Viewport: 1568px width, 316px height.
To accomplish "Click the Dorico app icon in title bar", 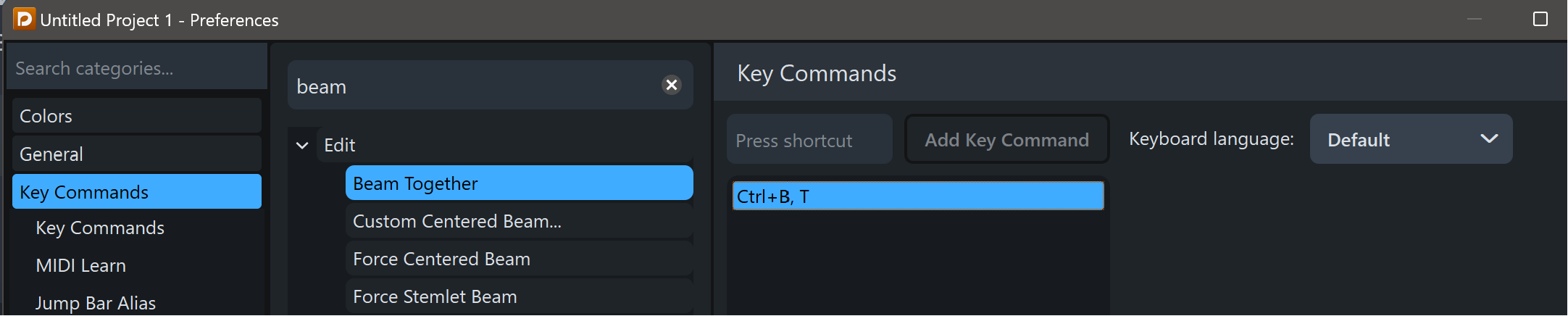I will [x=24, y=19].
